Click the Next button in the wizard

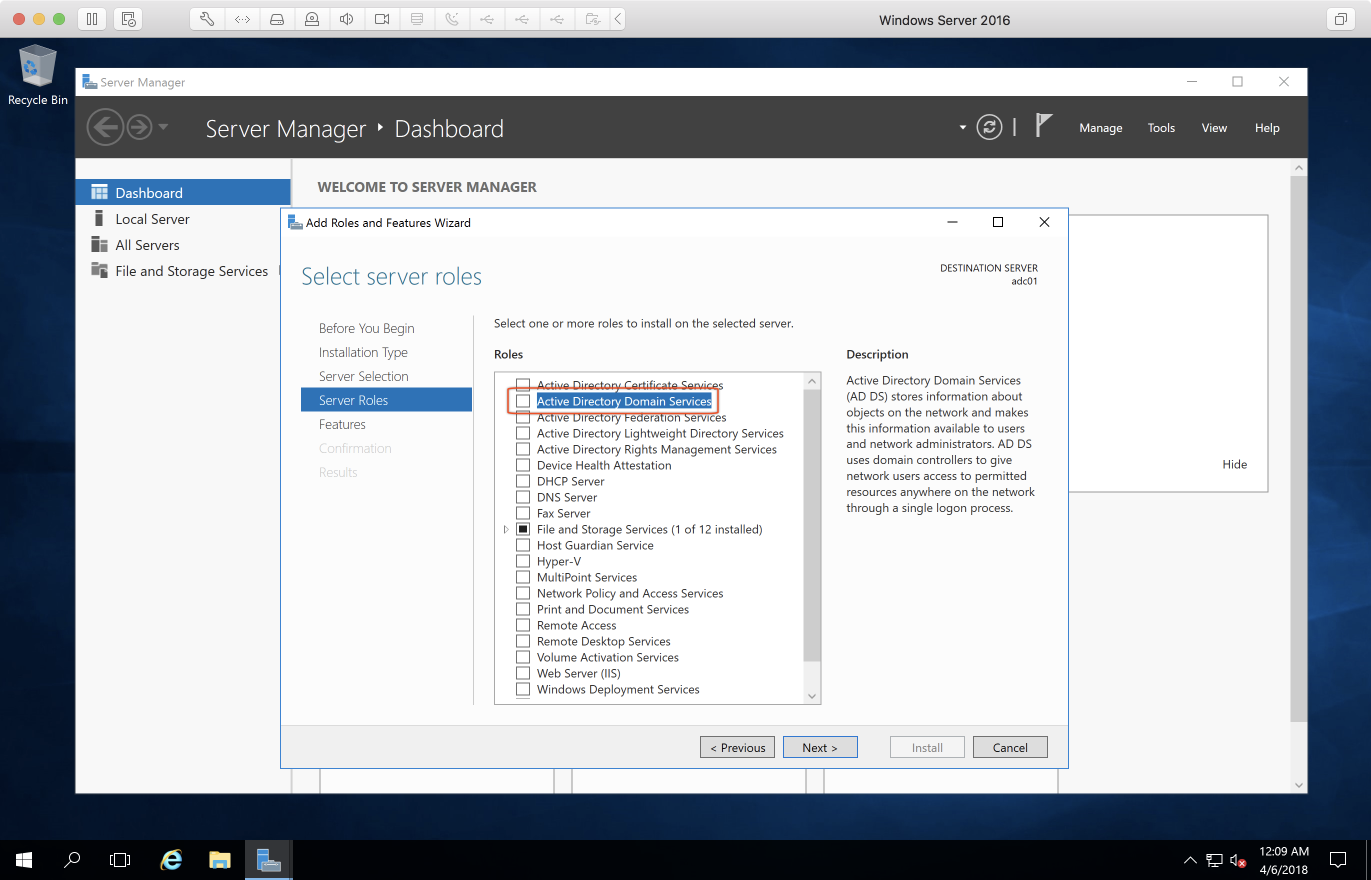point(819,747)
